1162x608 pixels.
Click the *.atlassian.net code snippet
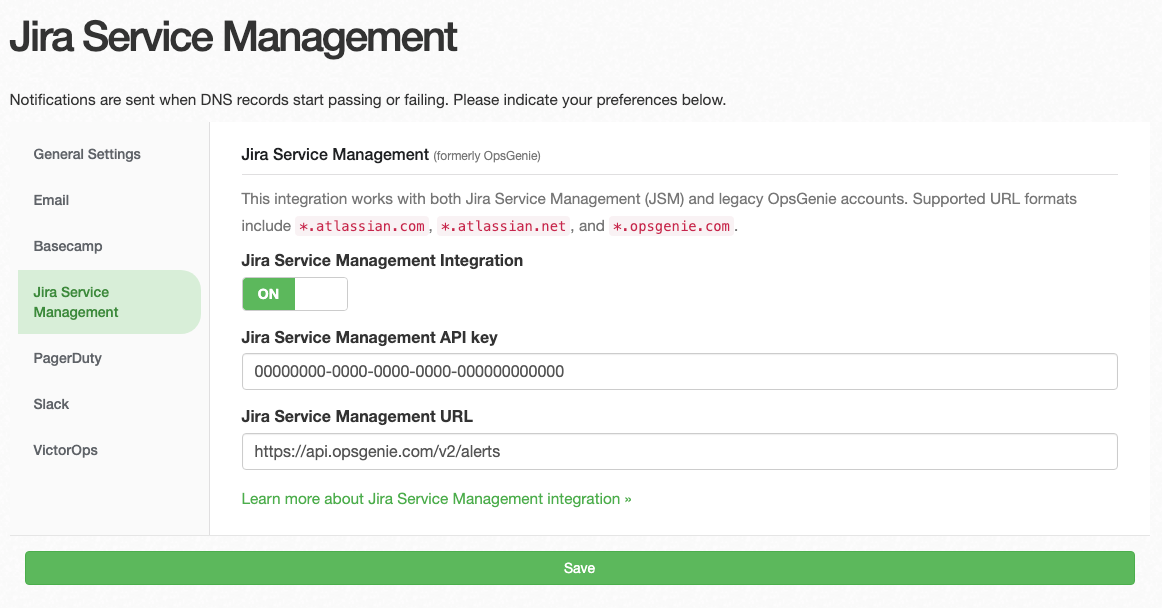(x=505, y=225)
